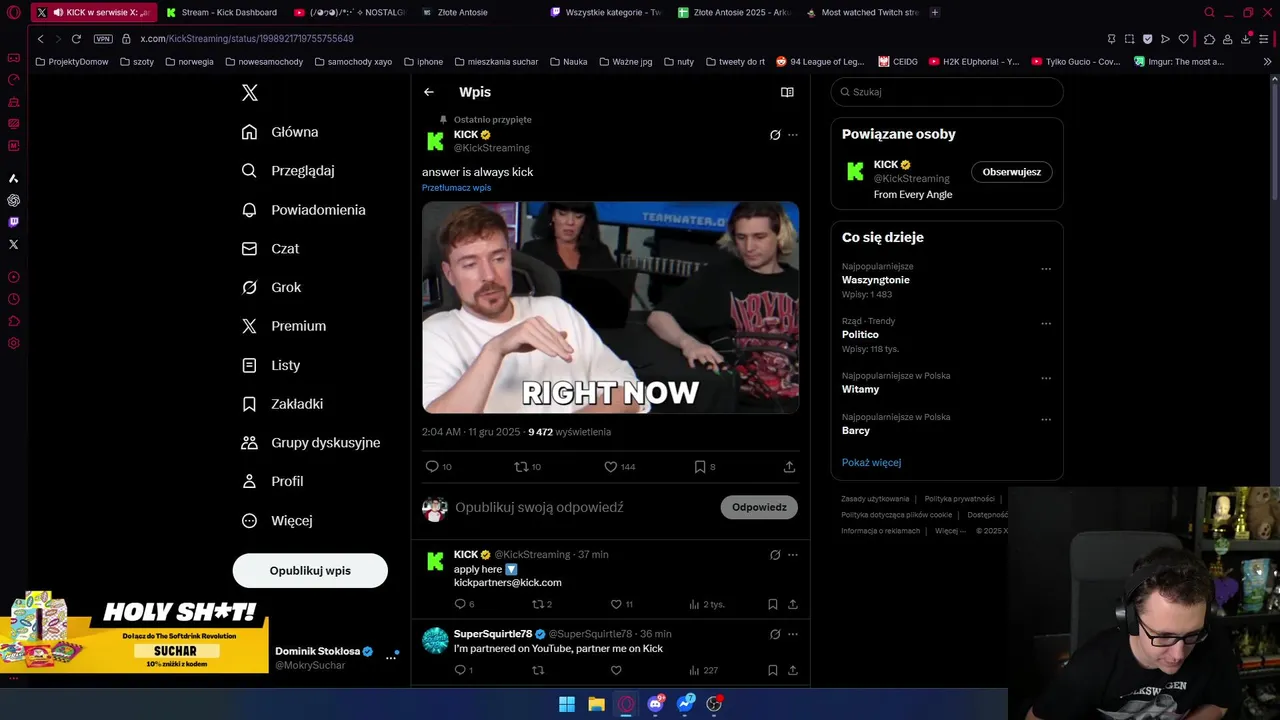Open Twitch icon in Opera sidebar
The image size is (1280, 720).
point(13,222)
